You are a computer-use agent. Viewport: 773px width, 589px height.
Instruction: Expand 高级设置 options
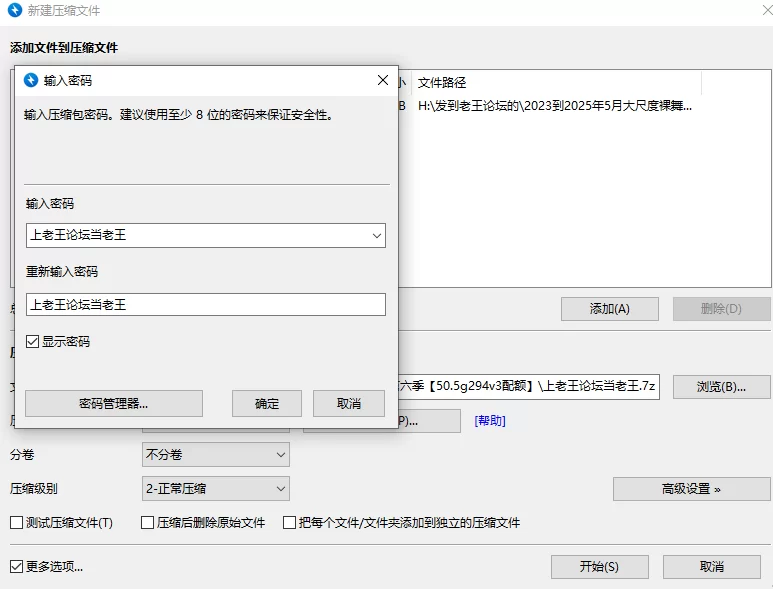click(692, 489)
